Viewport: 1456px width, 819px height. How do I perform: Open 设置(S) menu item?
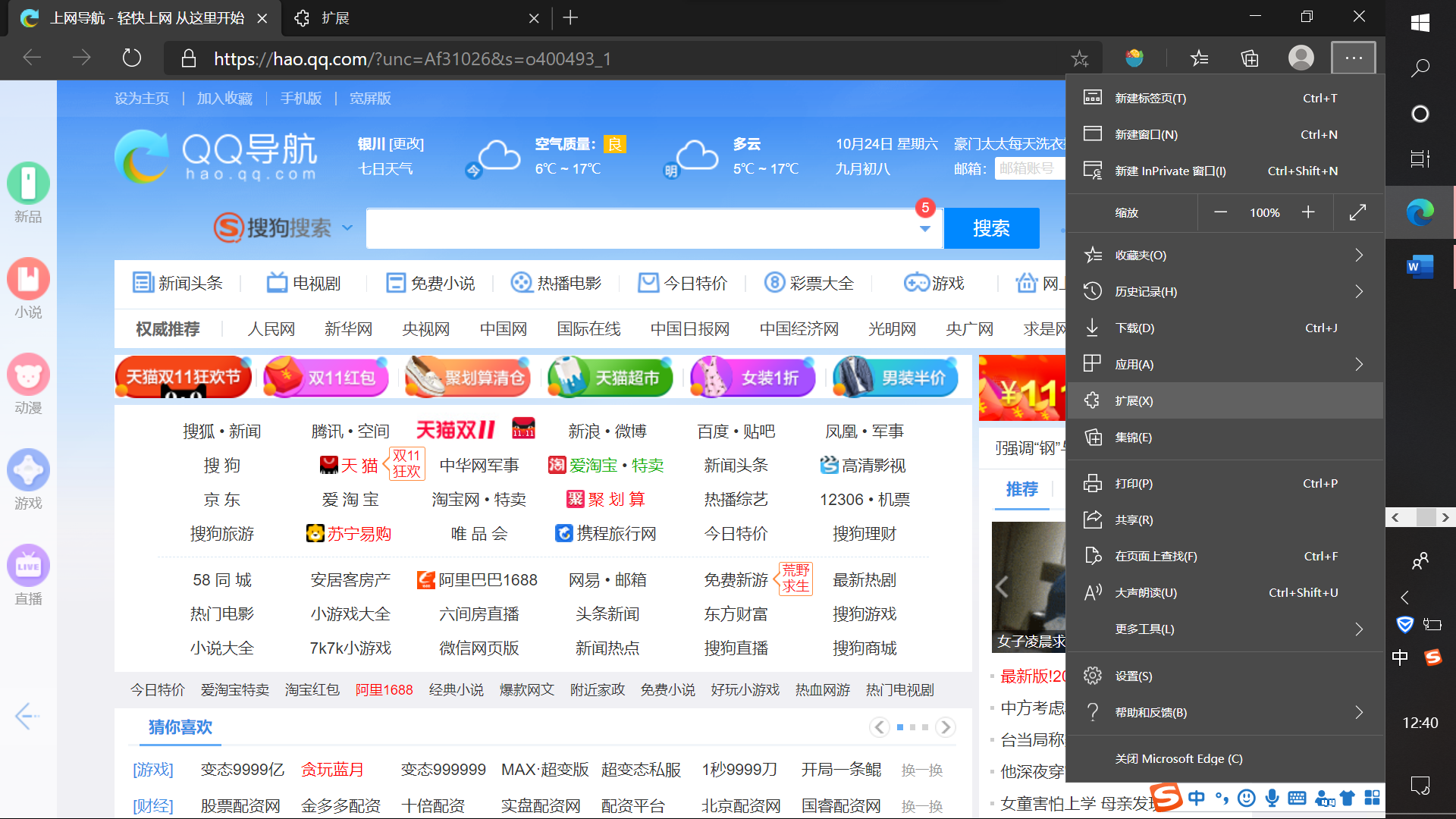point(1225,676)
